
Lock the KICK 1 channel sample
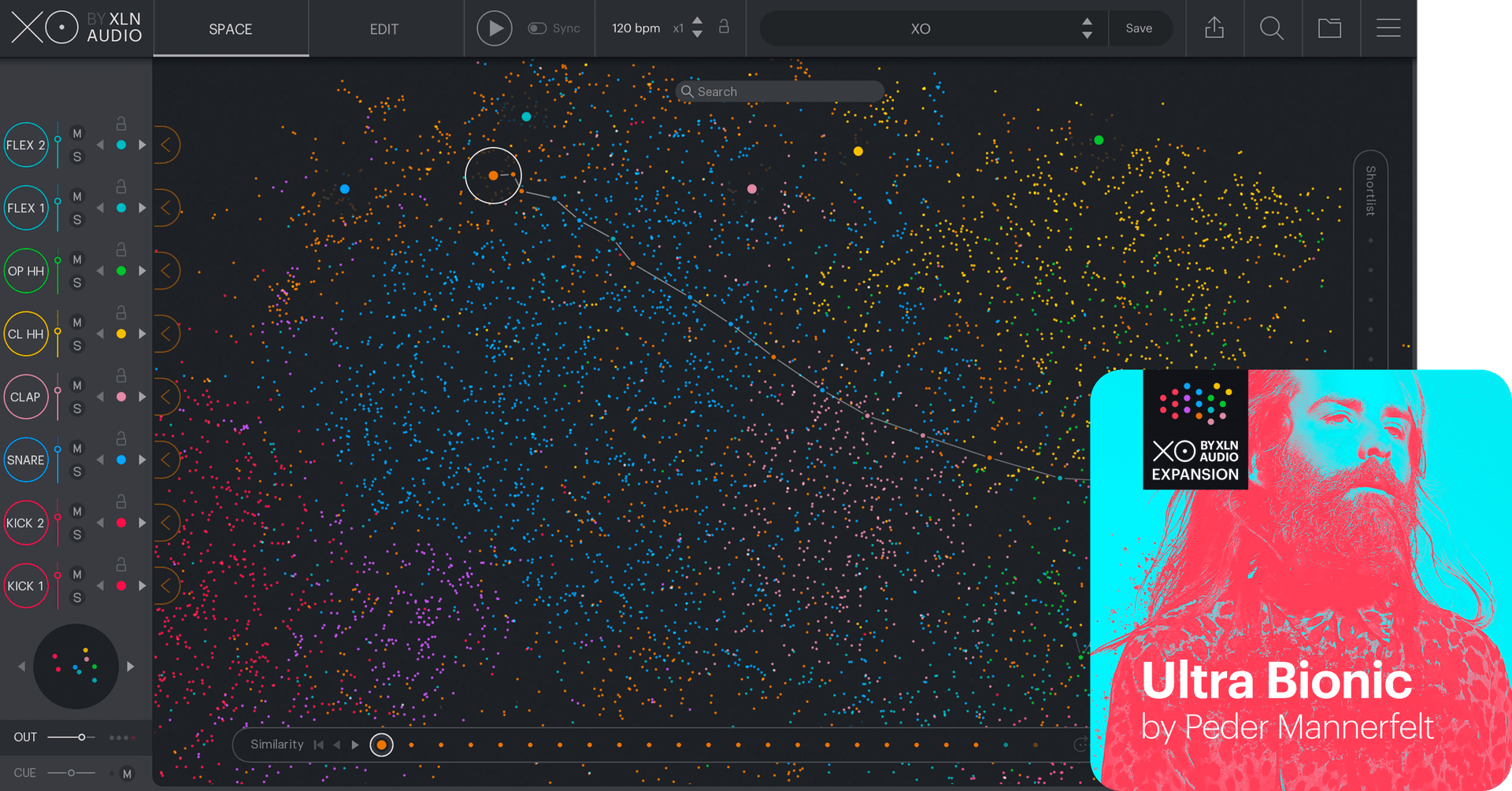coord(121,564)
